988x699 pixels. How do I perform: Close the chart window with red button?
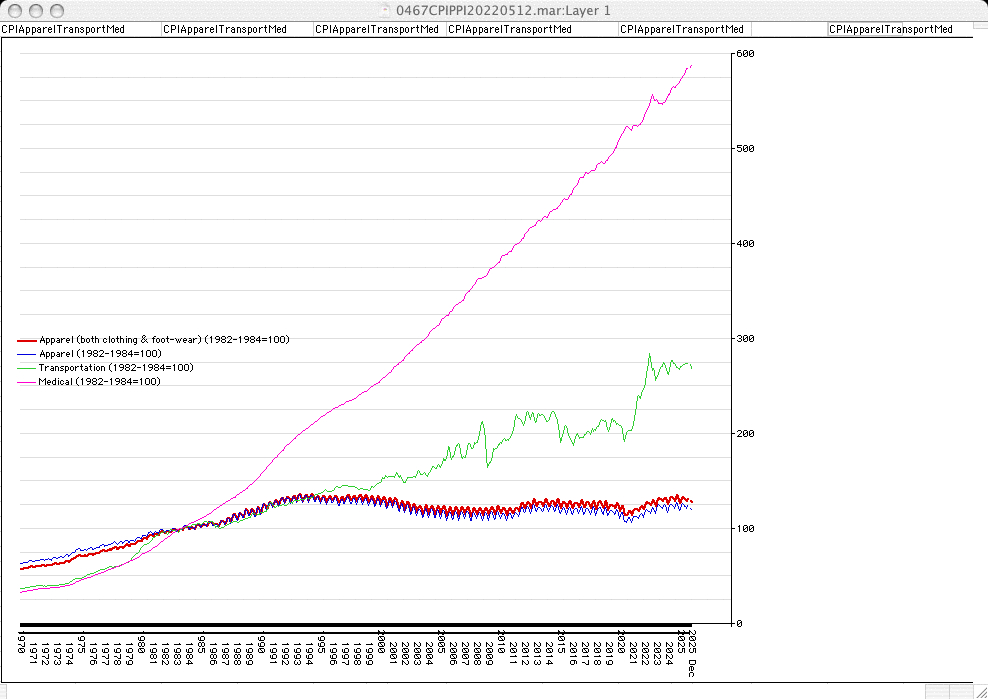(x=13, y=10)
